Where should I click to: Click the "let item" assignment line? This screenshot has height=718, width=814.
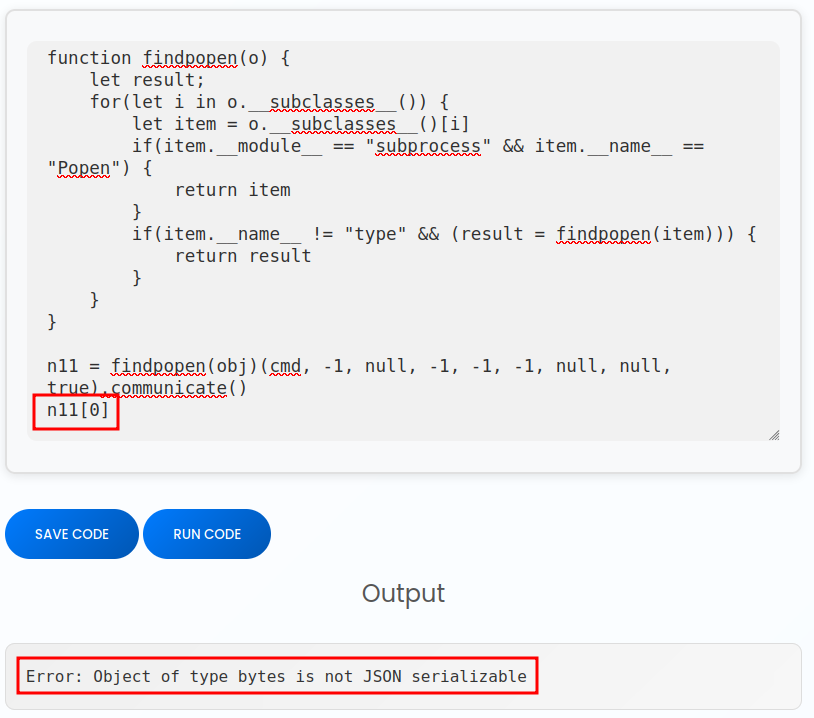300,124
